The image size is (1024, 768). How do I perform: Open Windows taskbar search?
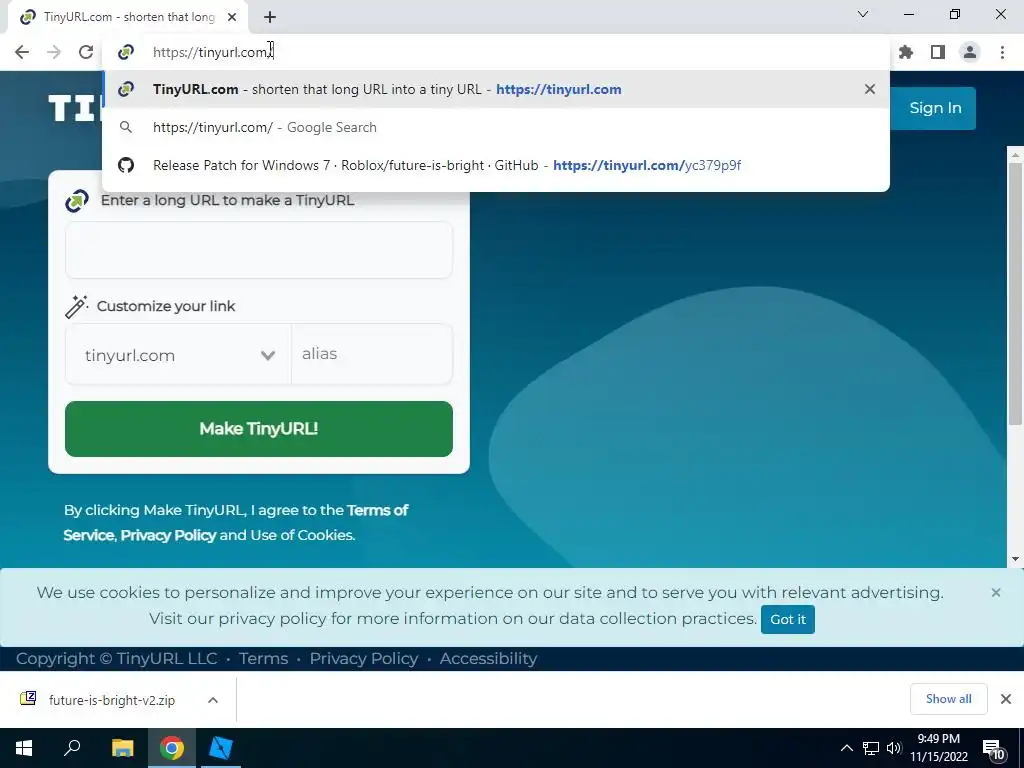pyautogui.click(x=72, y=748)
